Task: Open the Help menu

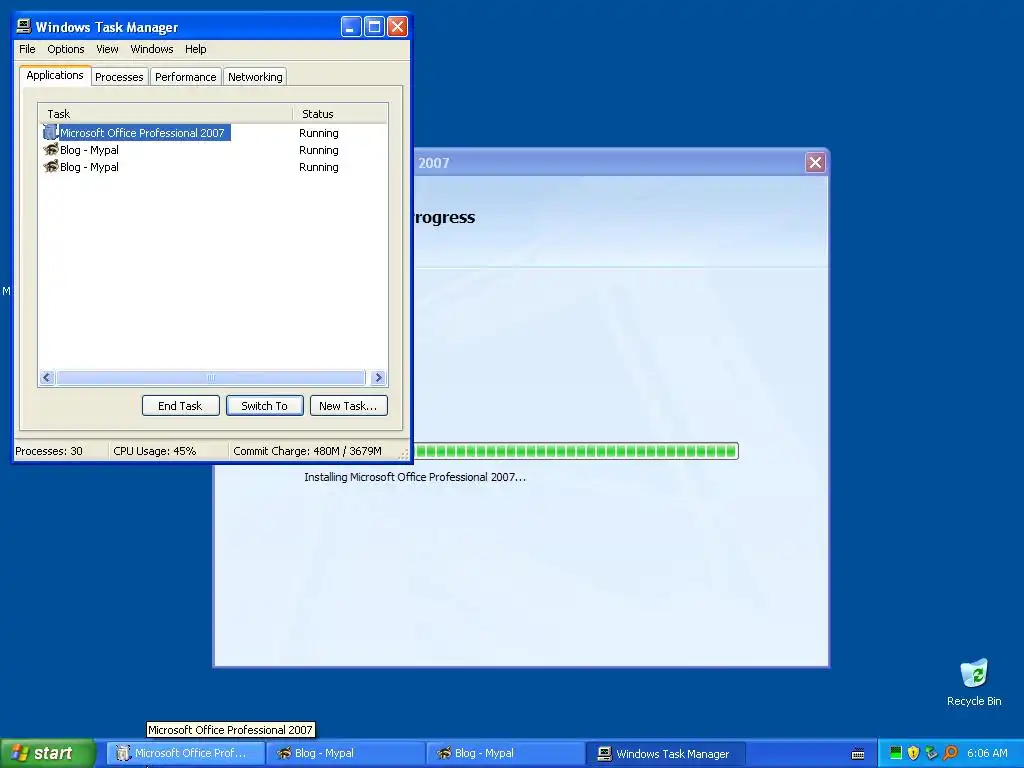Action: click(x=195, y=49)
